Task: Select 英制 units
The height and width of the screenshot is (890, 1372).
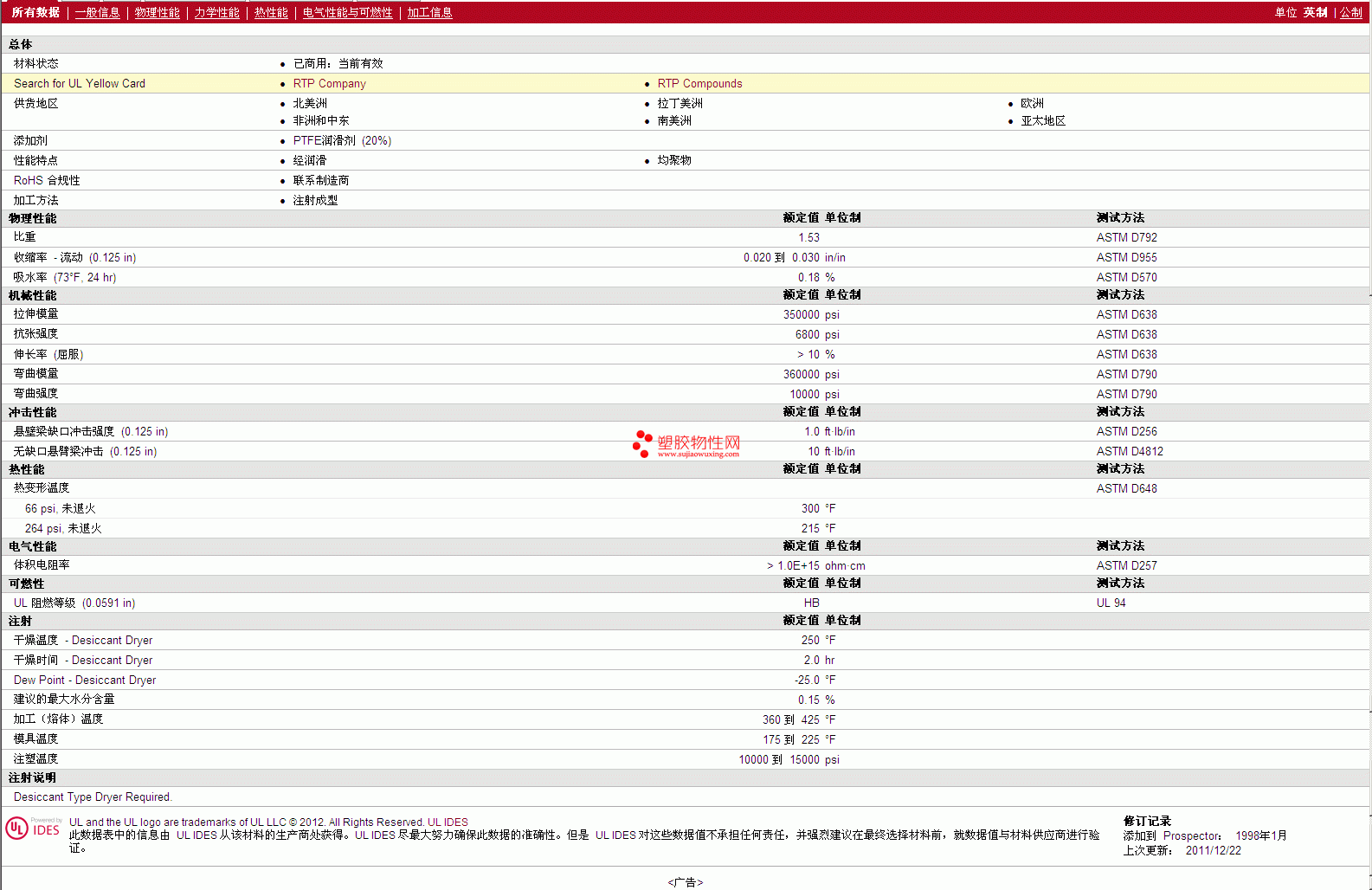Action: [1315, 12]
